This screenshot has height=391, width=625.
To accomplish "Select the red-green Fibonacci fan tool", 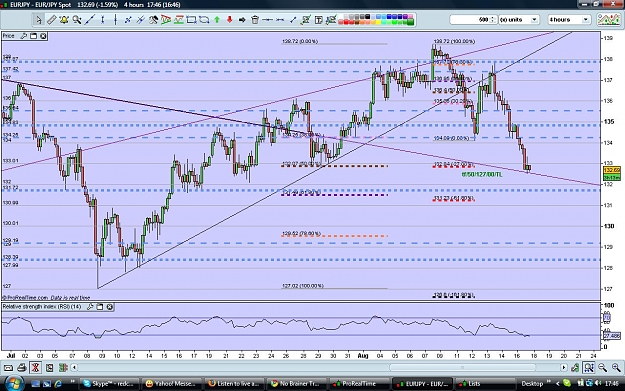I will tap(166, 20).
